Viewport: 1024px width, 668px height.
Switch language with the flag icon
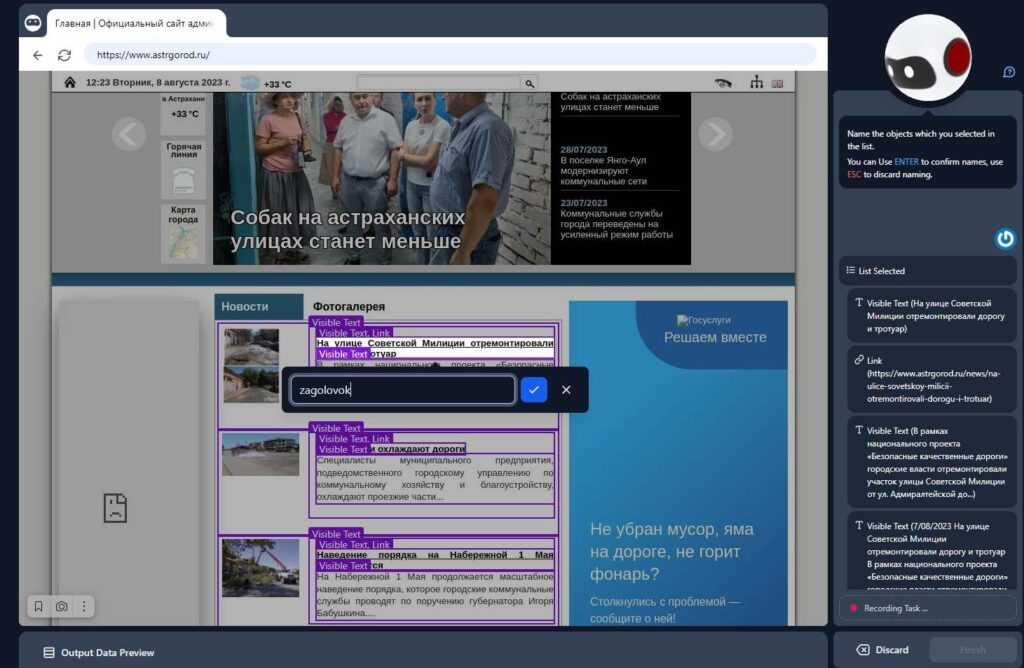(777, 84)
